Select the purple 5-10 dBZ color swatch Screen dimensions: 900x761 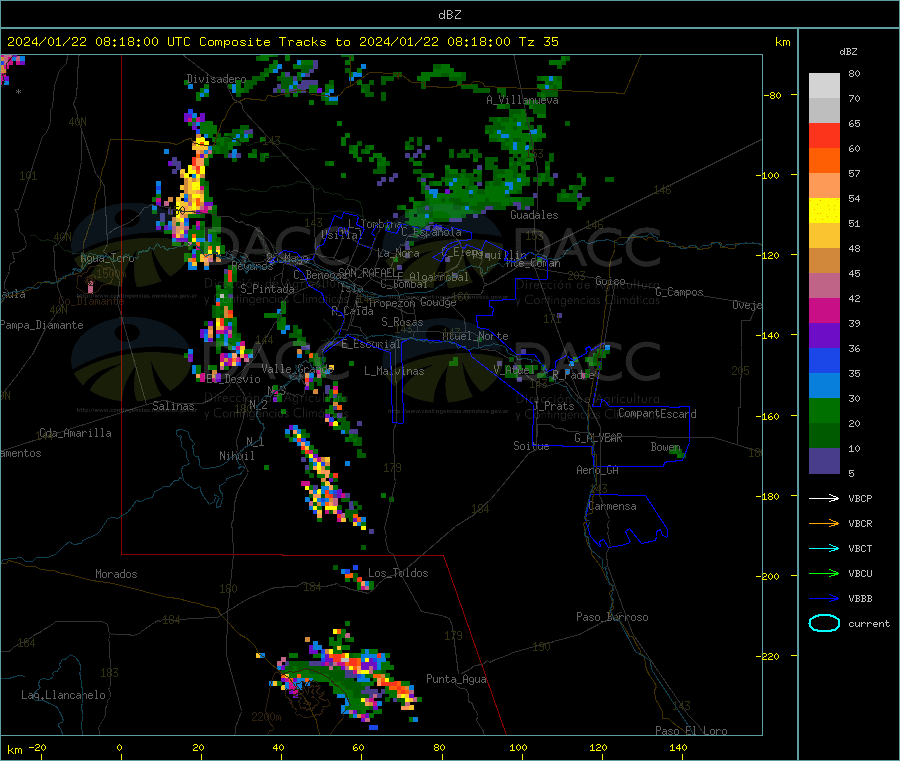tap(824, 461)
